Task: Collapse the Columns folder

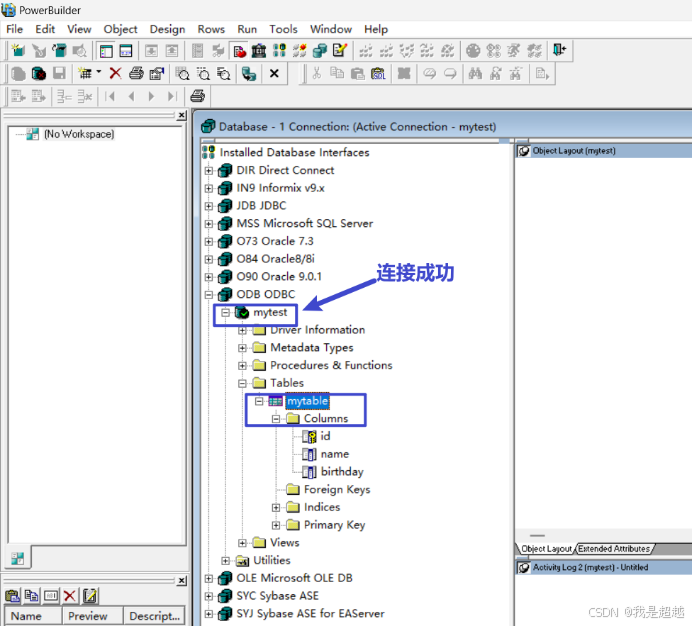Action: pyautogui.click(x=276, y=419)
